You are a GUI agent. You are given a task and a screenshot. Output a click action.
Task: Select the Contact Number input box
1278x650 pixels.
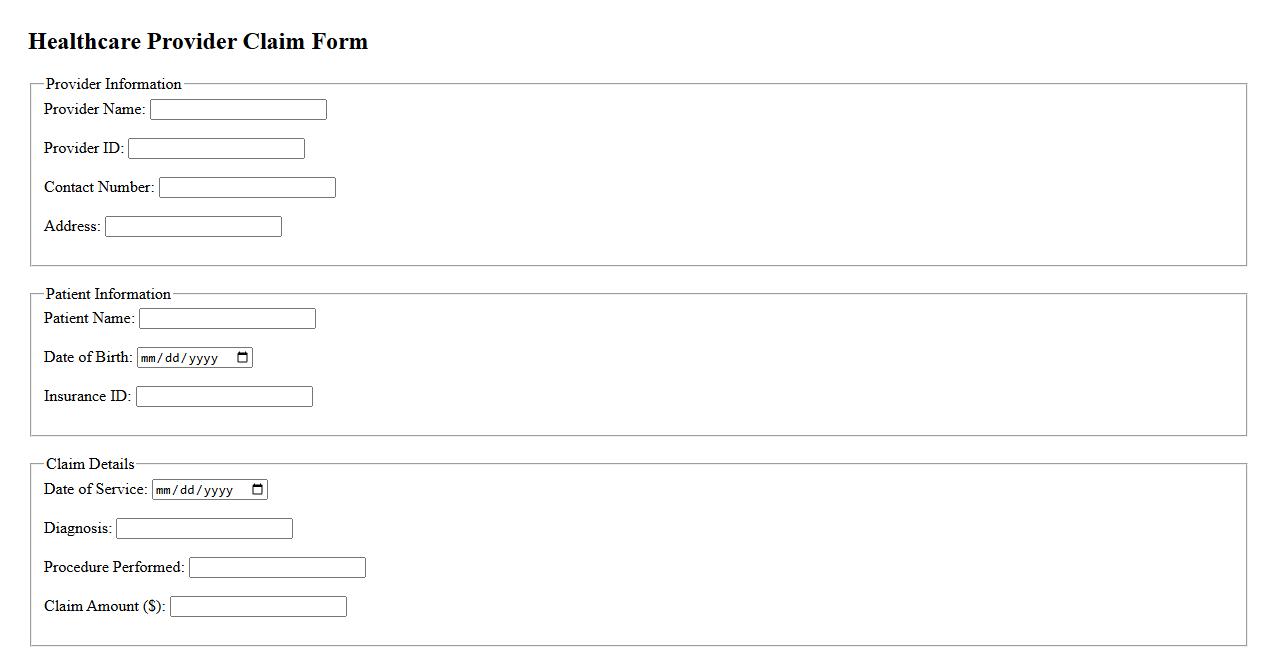tap(247, 188)
